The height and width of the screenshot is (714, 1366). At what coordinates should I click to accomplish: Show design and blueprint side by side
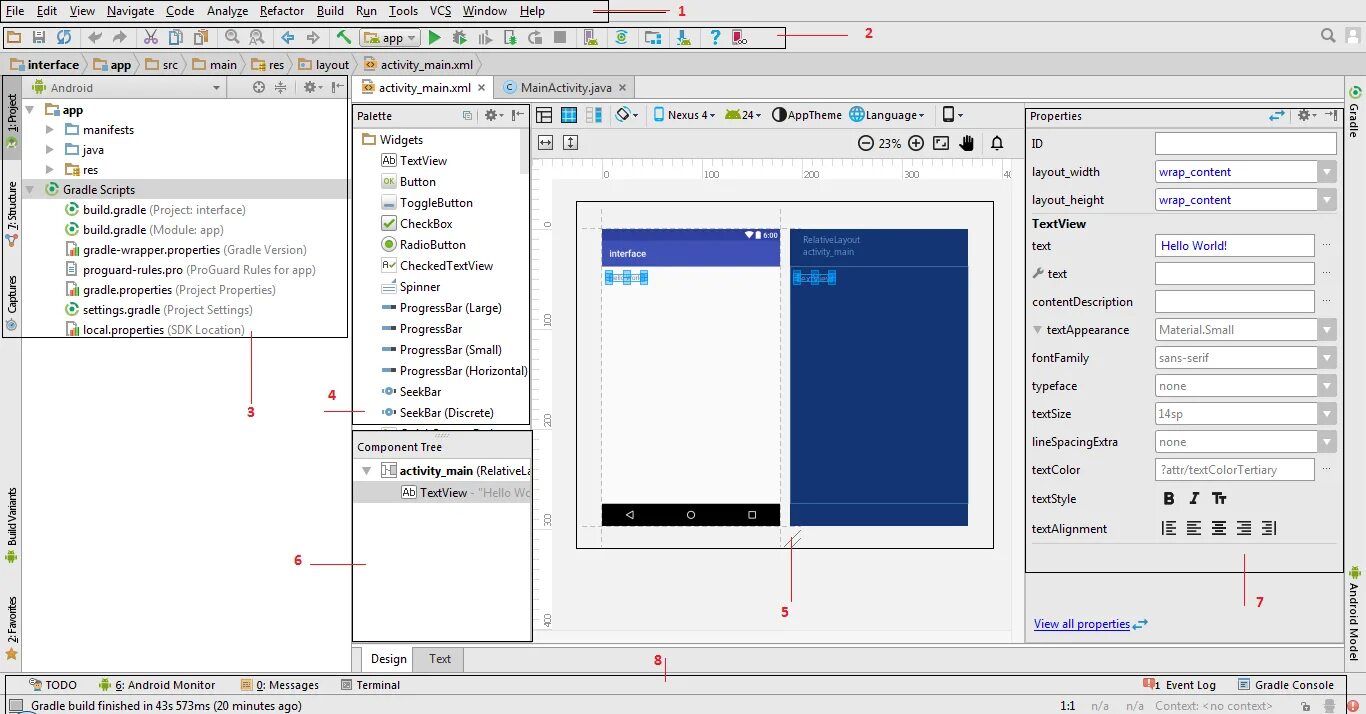[594, 115]
